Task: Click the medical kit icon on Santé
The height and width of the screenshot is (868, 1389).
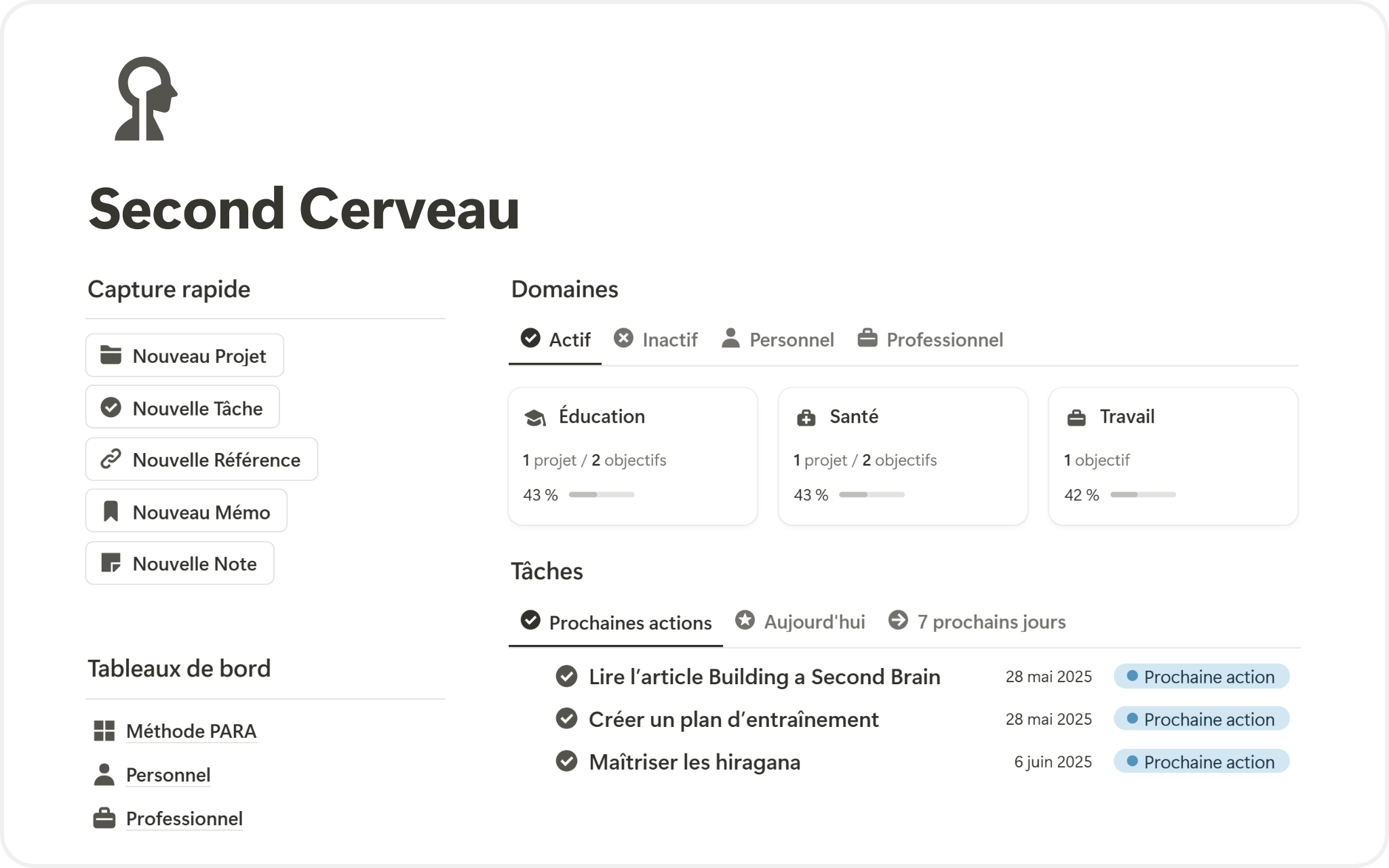Action: (806, 418)
